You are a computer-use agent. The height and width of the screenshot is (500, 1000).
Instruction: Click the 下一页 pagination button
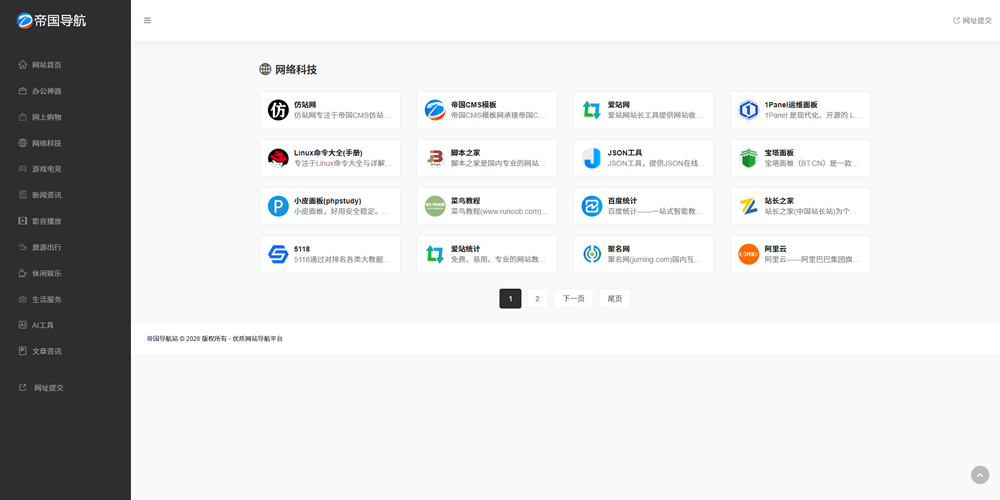click(x=573, y=298)
